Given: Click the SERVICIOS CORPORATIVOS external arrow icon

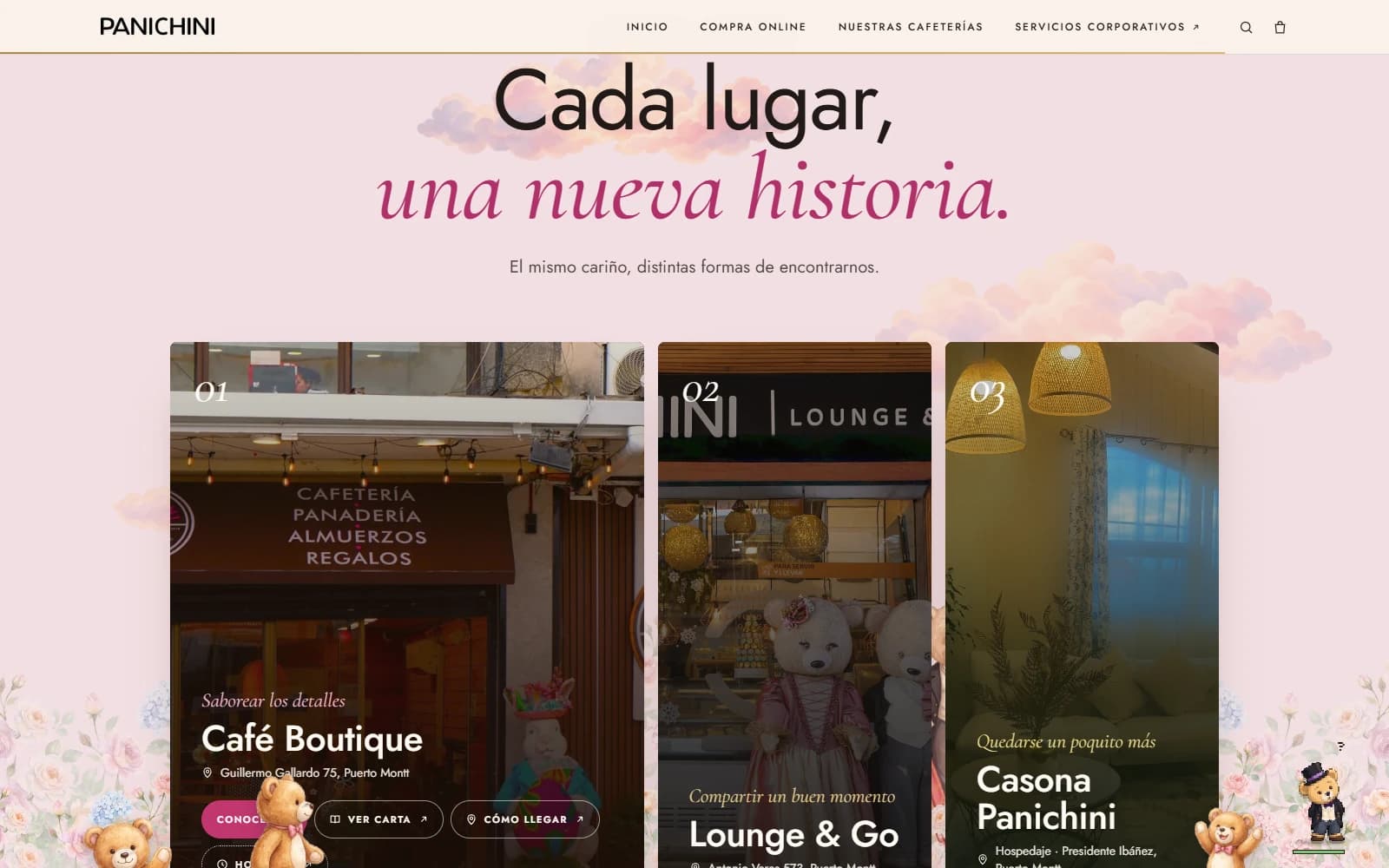Looking at the screenshot, I should (x=1195, y=27).
